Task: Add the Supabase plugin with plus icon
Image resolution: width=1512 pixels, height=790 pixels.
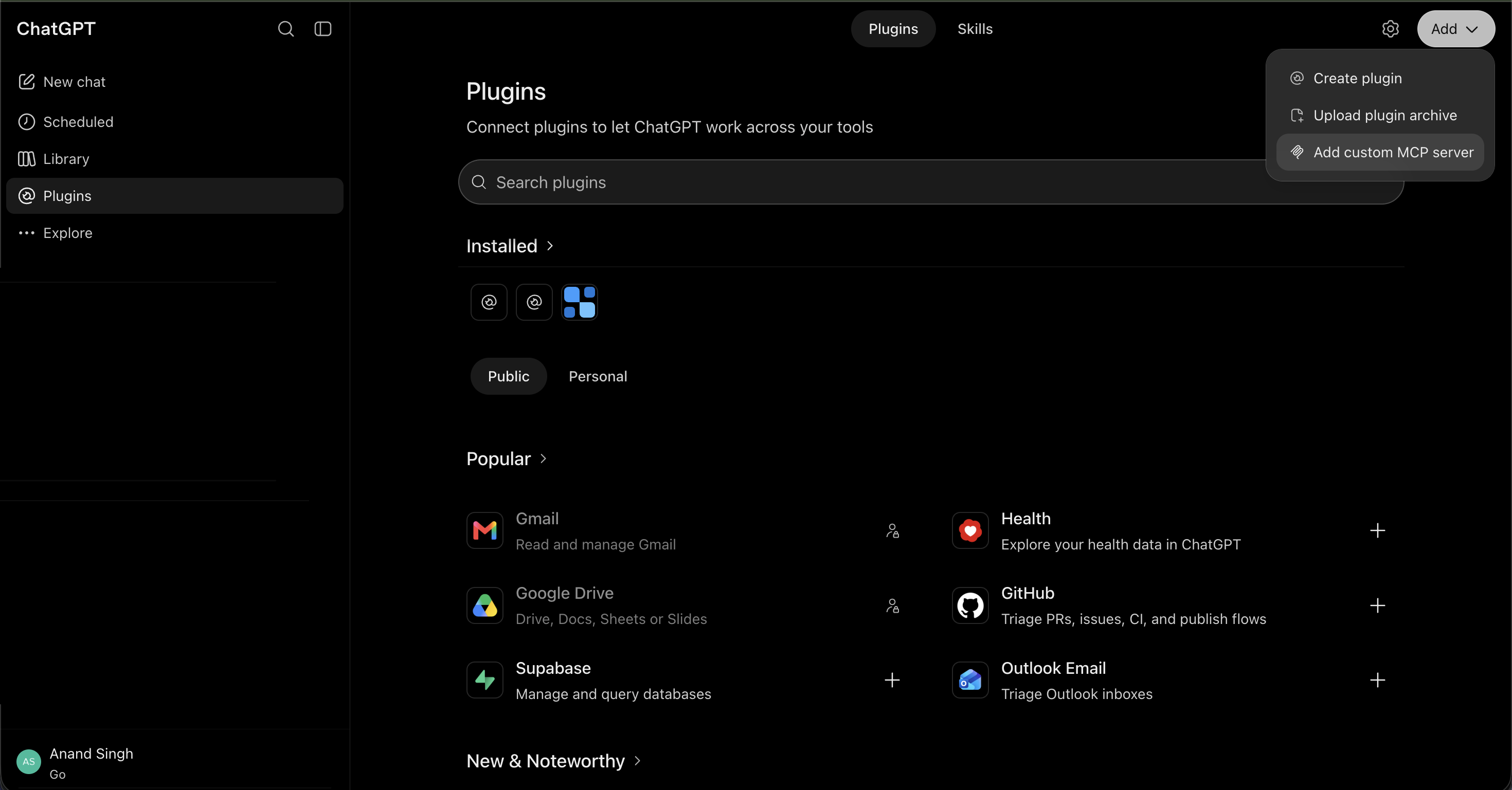Action: 892,681
